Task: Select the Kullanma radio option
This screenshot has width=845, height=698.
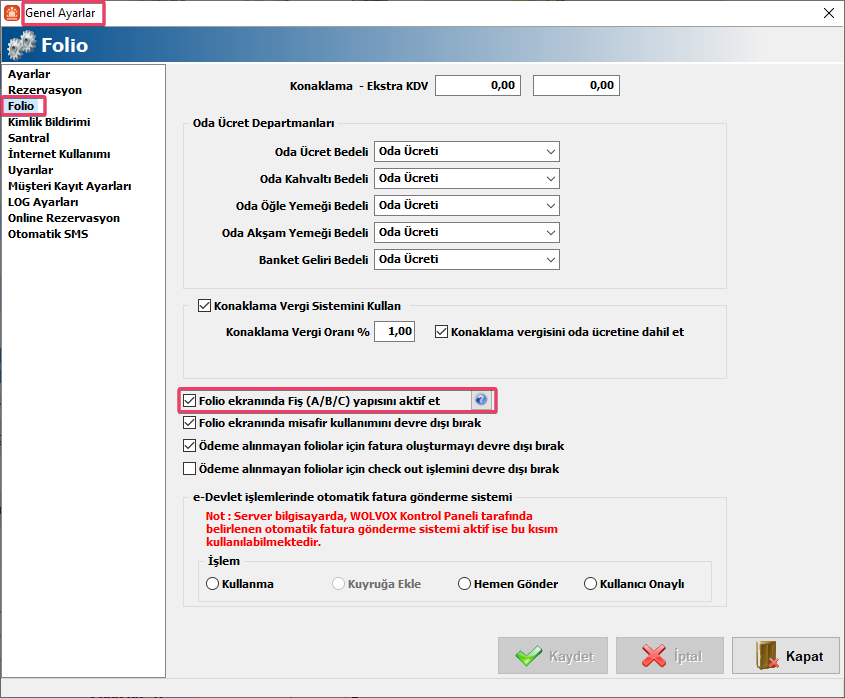Action: [212, 584]
